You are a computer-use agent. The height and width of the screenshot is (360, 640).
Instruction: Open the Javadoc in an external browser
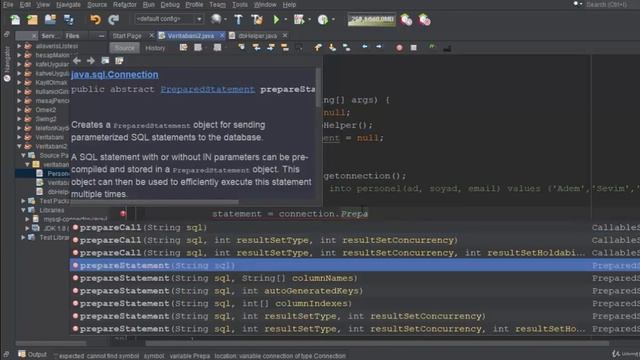105,61
